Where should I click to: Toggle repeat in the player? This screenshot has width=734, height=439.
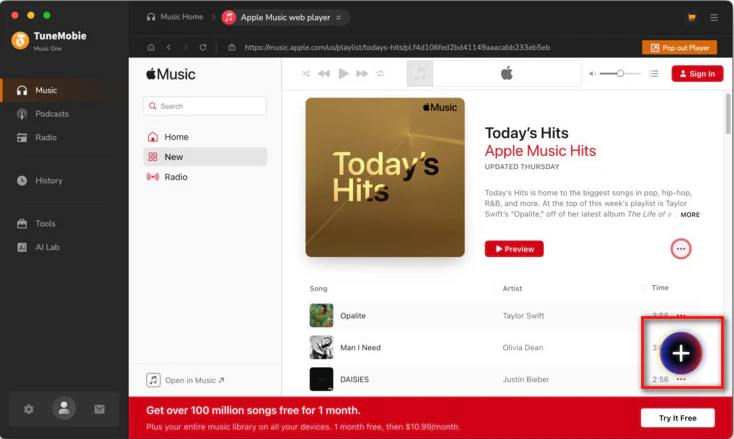point(380,73)
